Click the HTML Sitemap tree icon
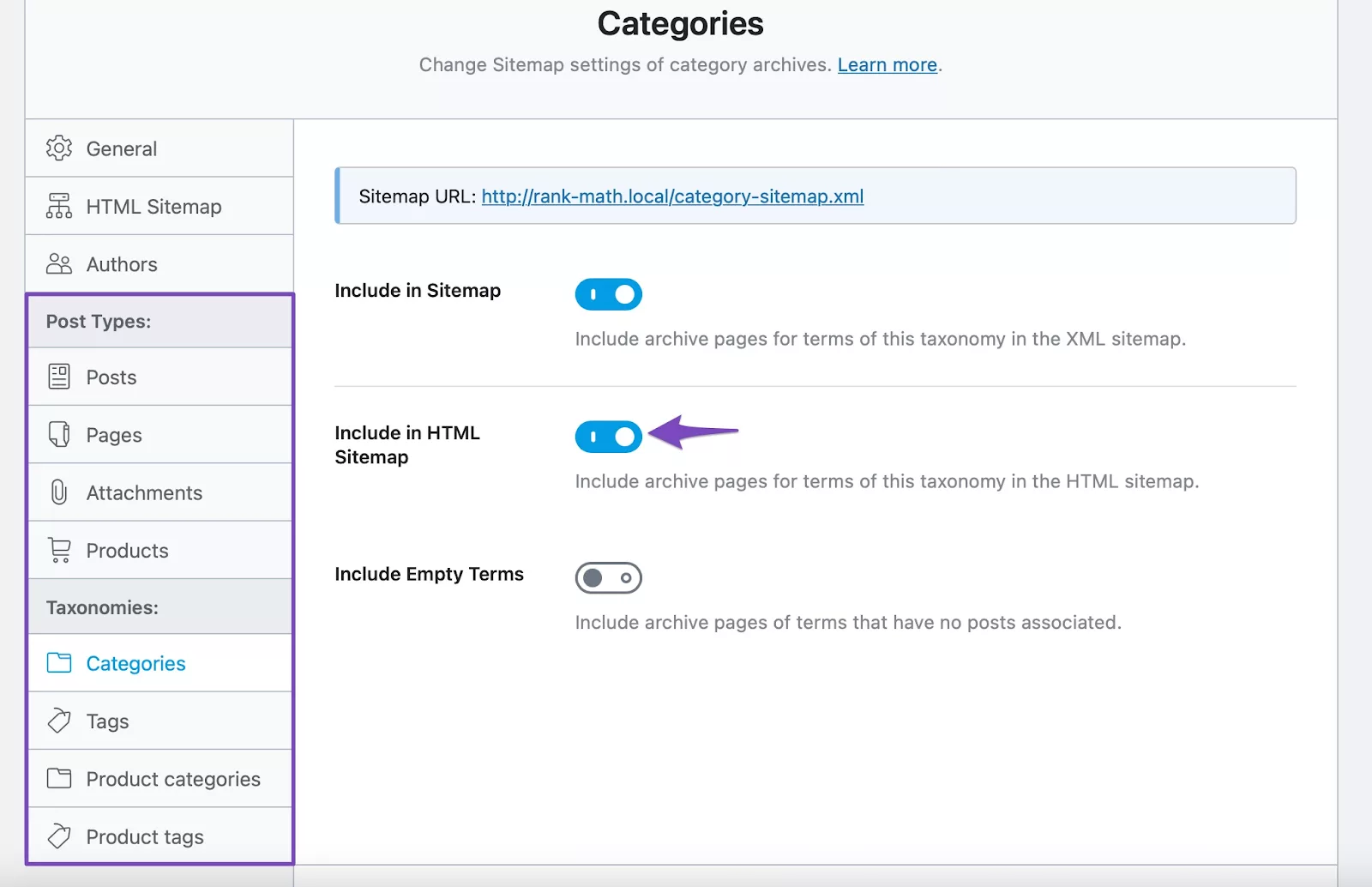The image size is (1372, 887). (59, 206)
